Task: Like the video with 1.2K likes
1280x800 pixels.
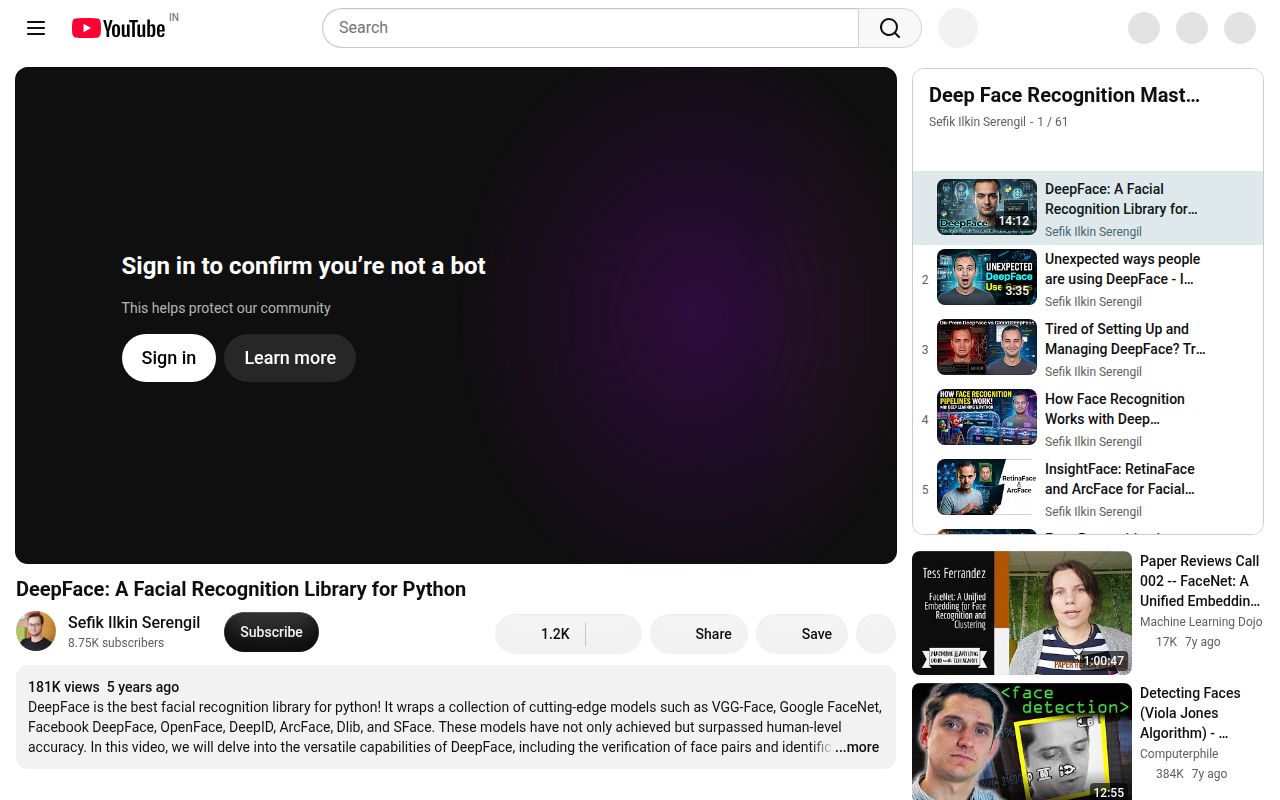Action: (x=540, y=634)
